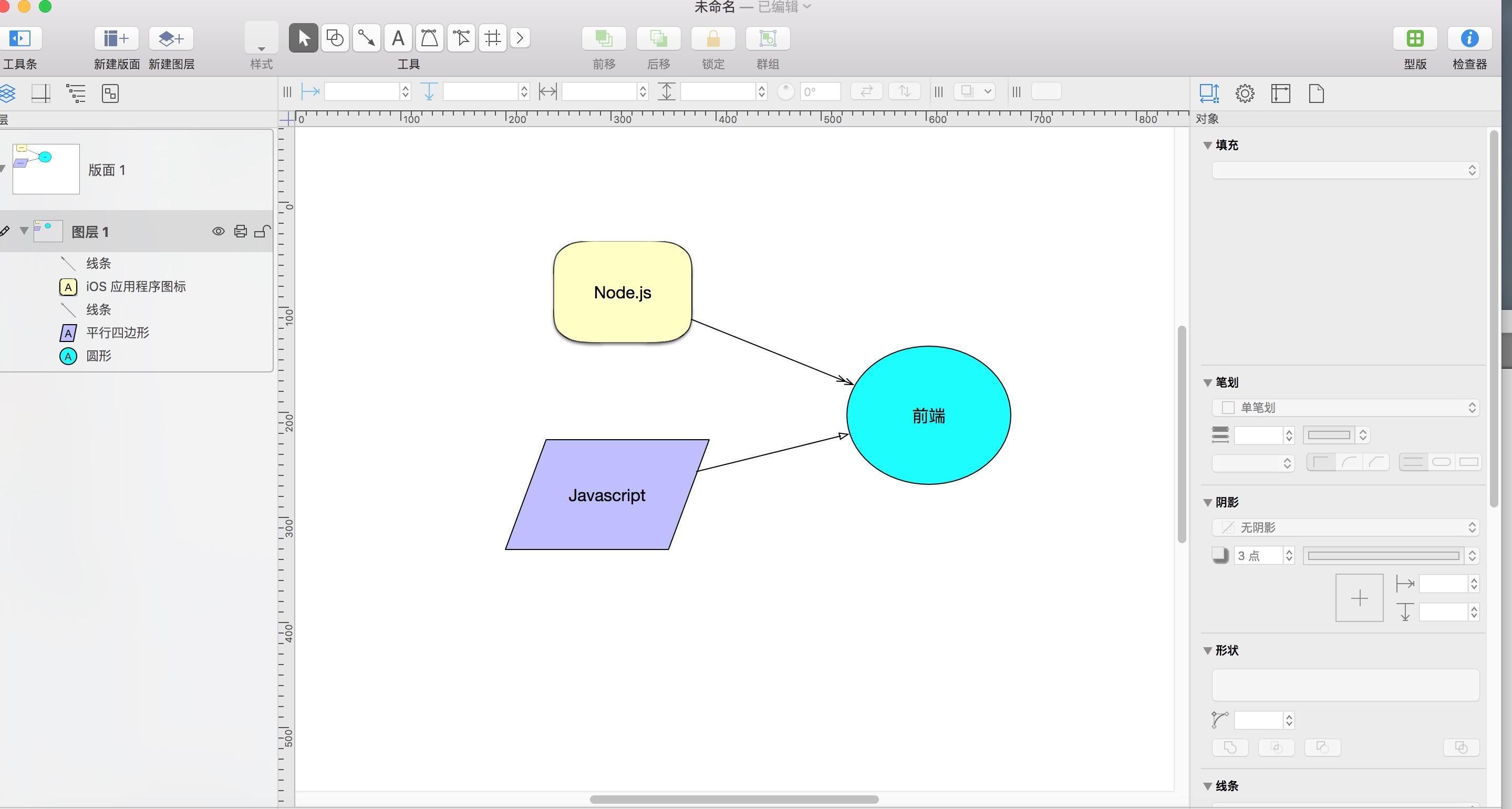Select the Pen tool

pos(429,38)
